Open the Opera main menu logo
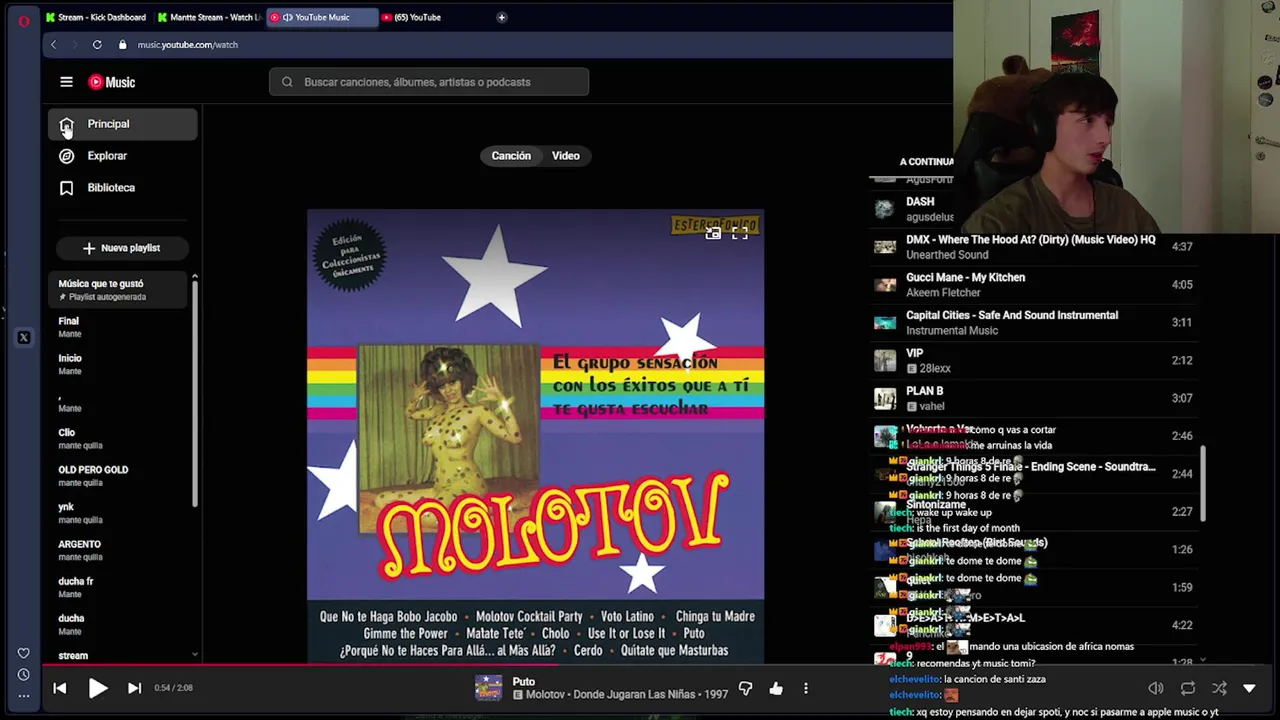This screenshot has height=720, width=1280. point(24,20)
